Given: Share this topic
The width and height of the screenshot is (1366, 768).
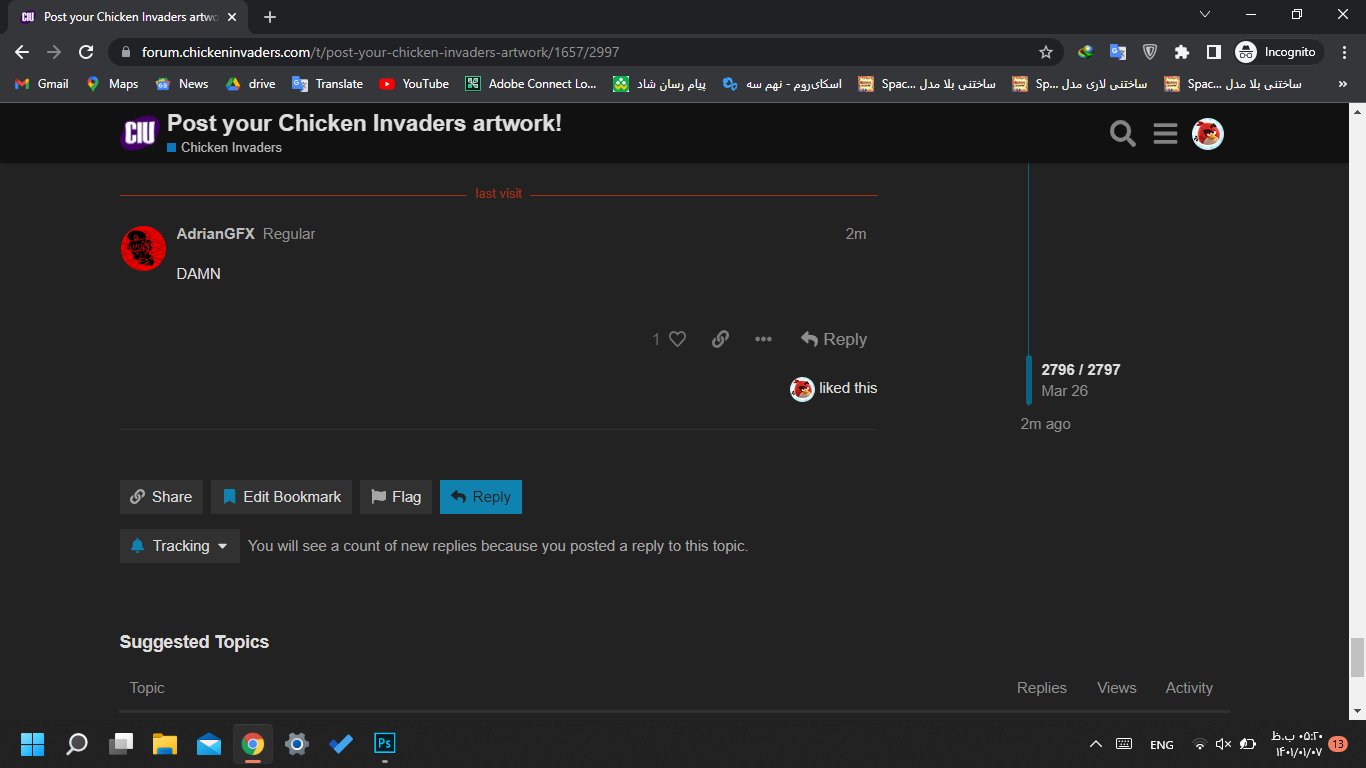Looking at the screenshot, I should pyautogui.click(x=161, y=497).
